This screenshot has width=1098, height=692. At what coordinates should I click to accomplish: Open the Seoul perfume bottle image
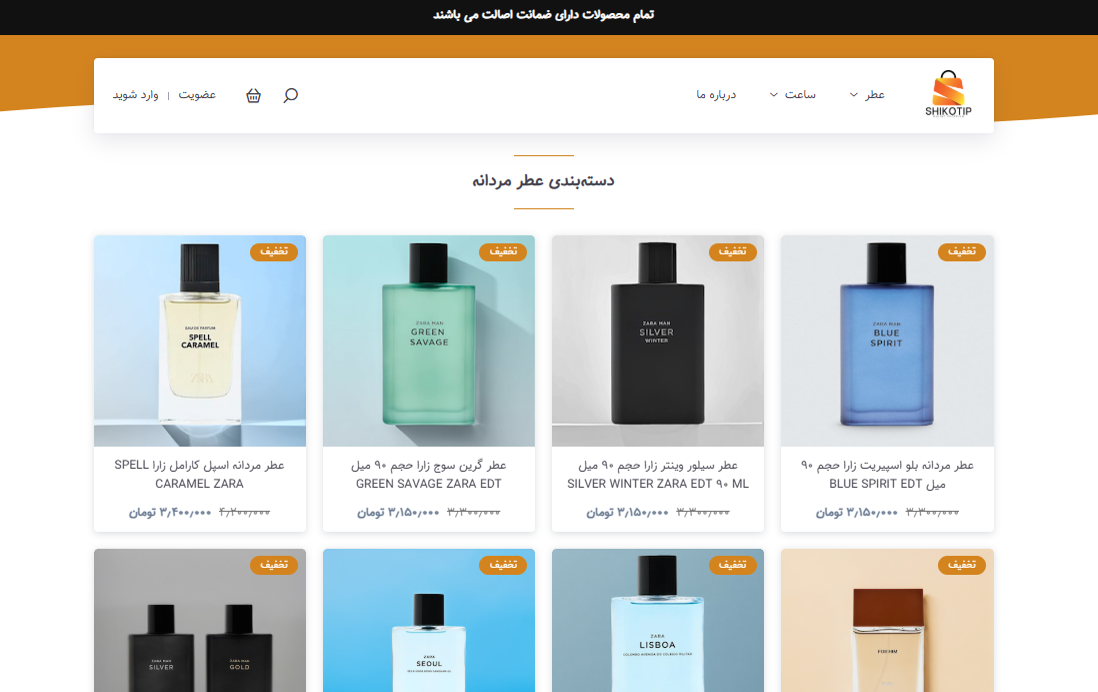pos(429,621)
